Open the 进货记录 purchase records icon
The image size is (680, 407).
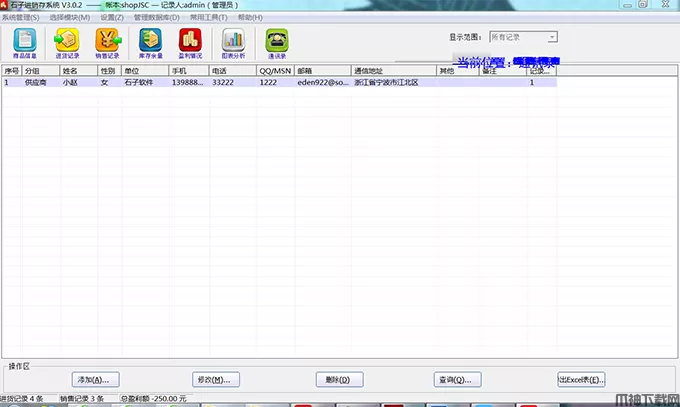pyautogui.click(x=67, y=42)
